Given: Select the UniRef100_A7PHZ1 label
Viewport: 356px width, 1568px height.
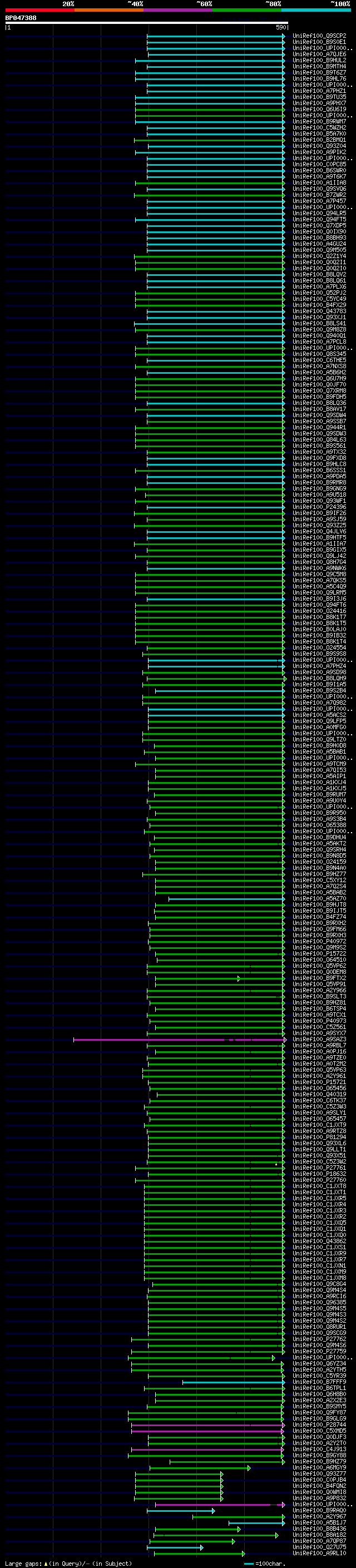Looking at the screenshot, I should (x=319, y=91).
